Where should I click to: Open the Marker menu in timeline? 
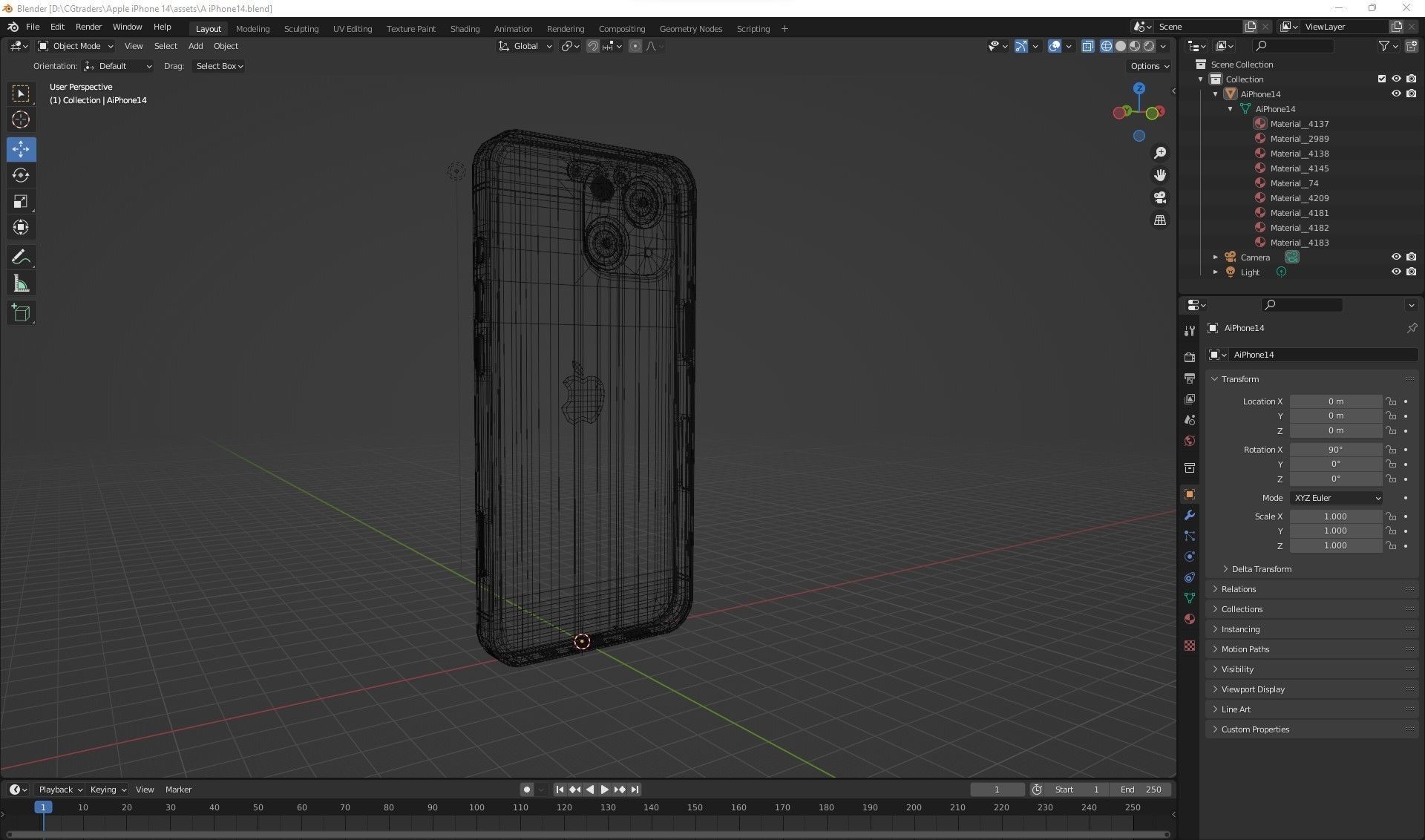click(178, 790)
